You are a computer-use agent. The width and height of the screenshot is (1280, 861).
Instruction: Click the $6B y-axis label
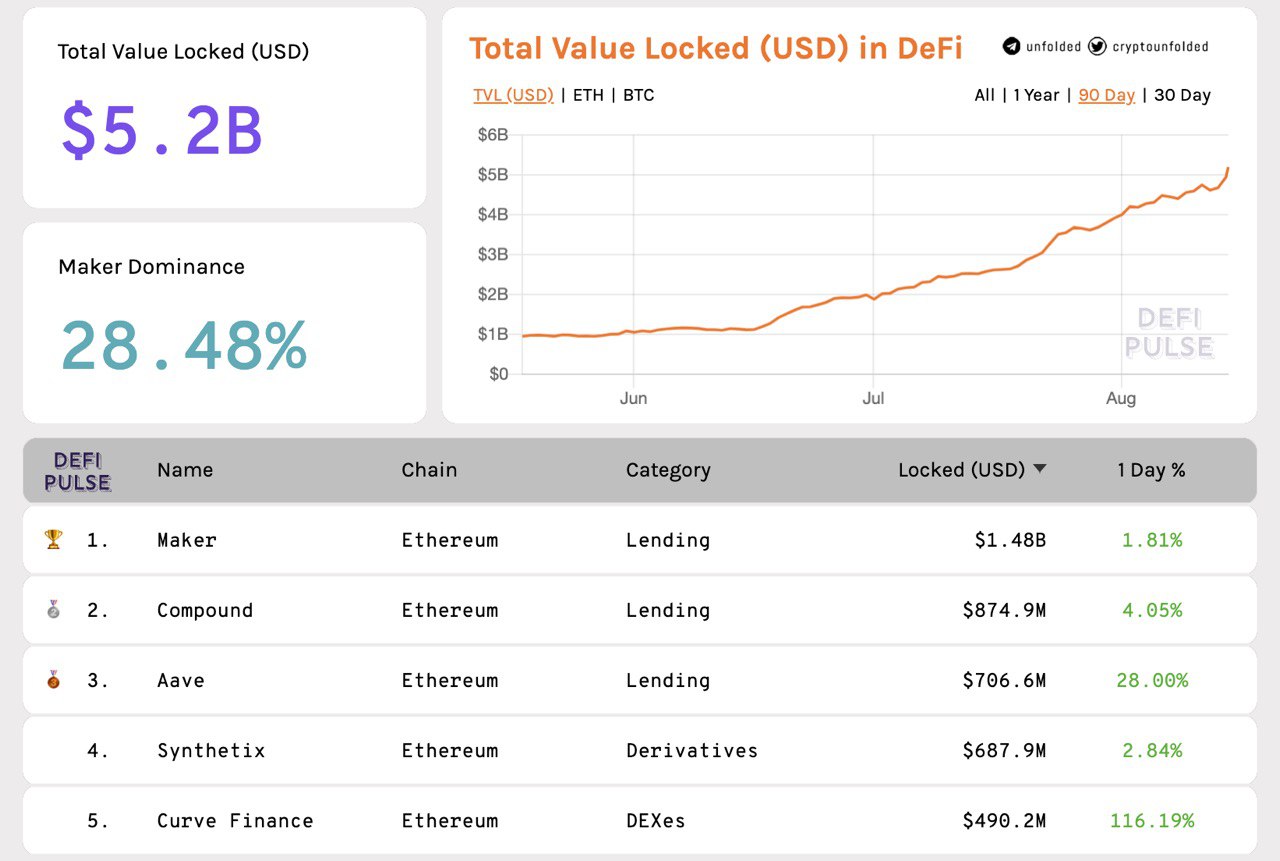[x=492, y=134]
